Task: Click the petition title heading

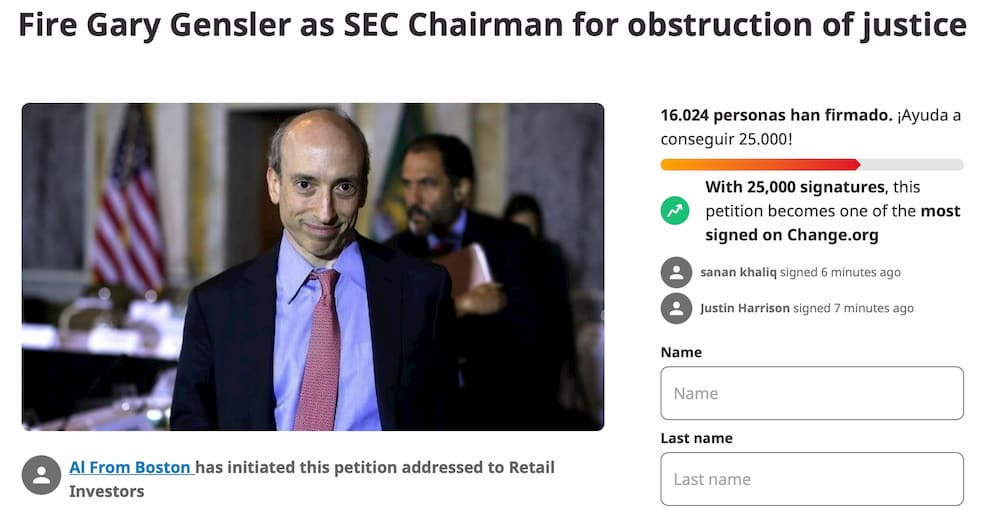Action: (492, 27)
